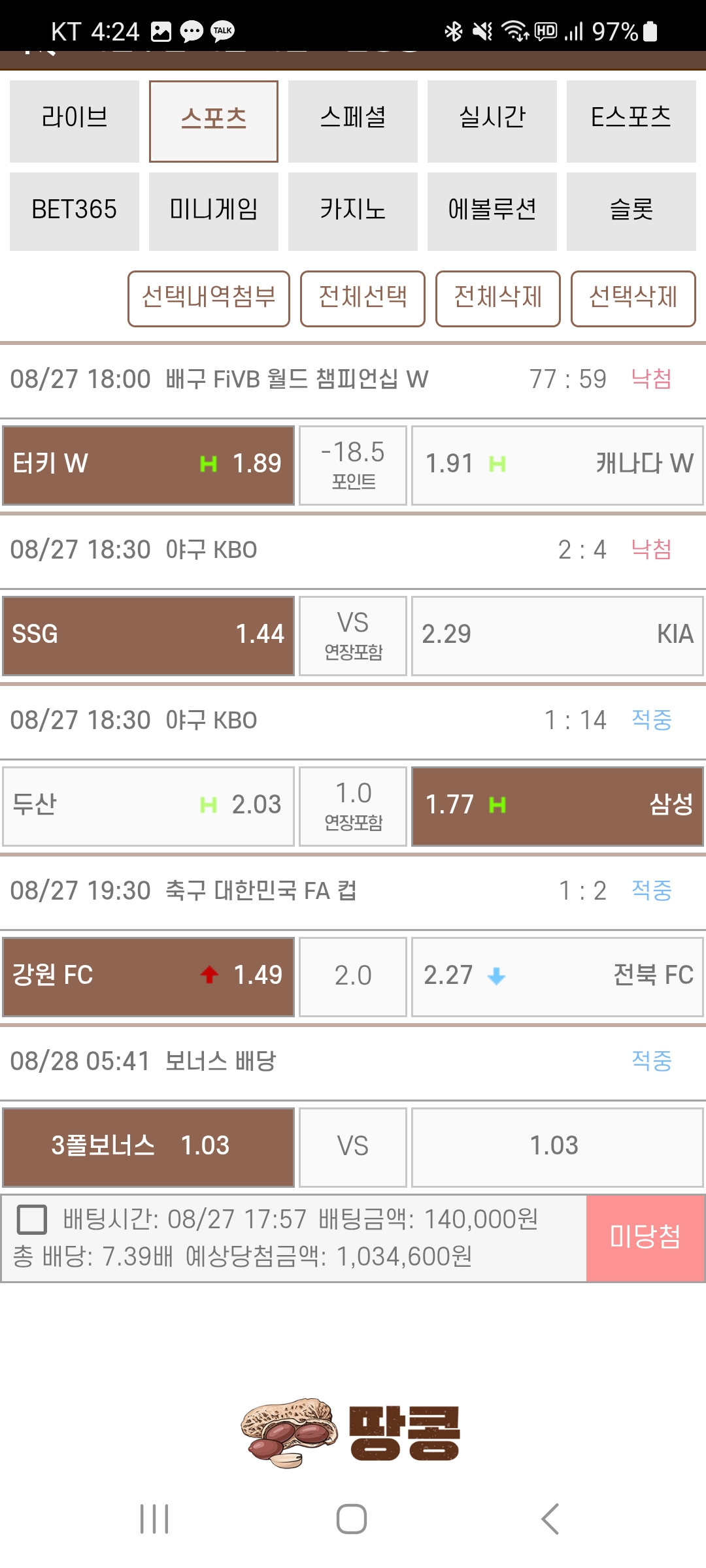Go to the 카지노 section

tap(353, 211)
